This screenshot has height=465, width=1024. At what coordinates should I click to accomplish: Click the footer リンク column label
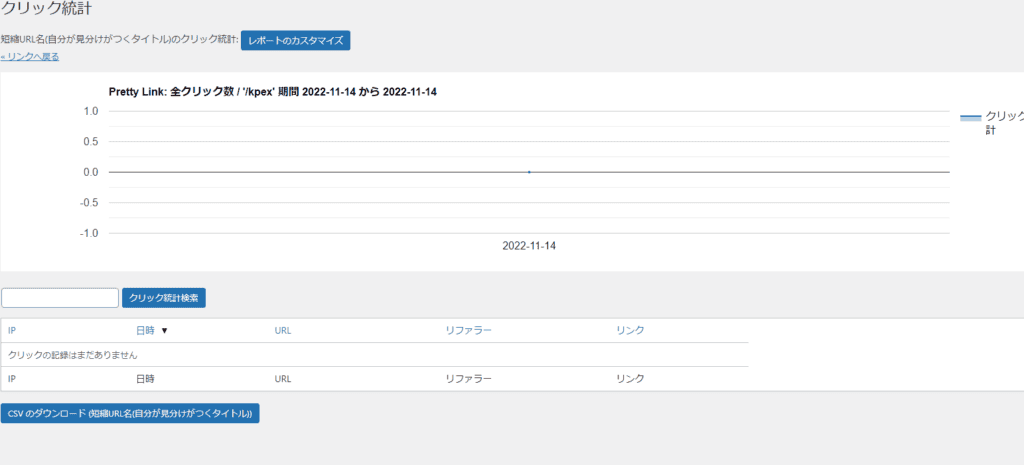pyautogui.click(x=630, y=378)
